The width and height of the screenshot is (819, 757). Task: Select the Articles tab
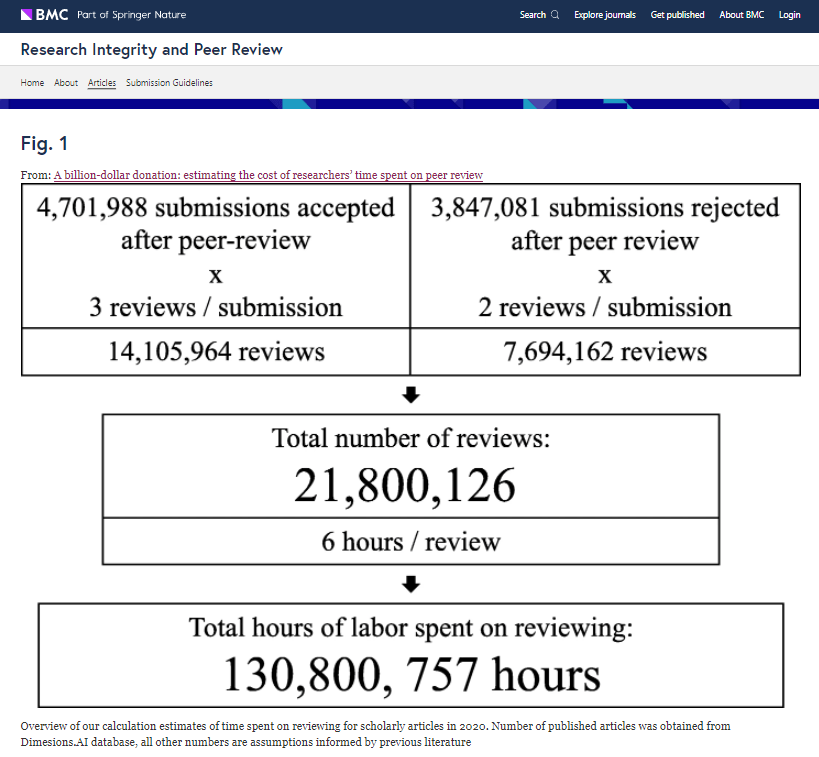[x=102, y=83]
